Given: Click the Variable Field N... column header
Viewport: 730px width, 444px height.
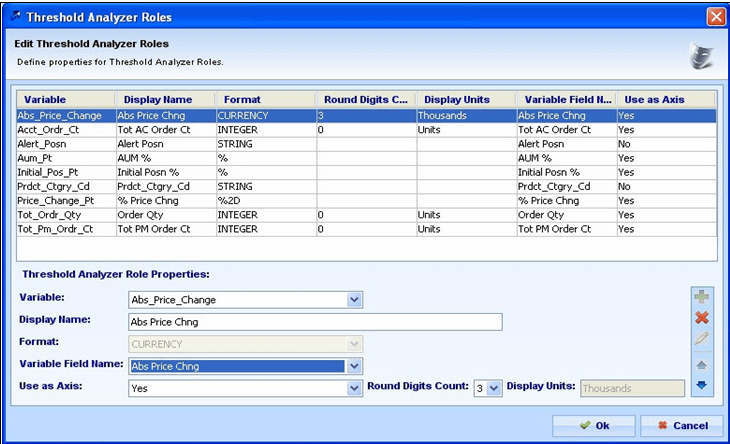Looking at the screenshot, I should tap(567, 100).
